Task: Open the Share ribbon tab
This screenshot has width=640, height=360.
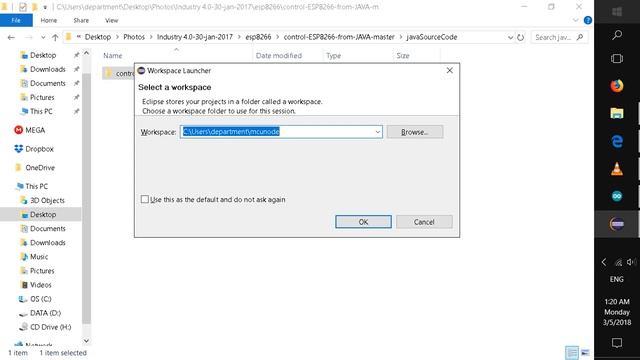Action: coord(81,20)
